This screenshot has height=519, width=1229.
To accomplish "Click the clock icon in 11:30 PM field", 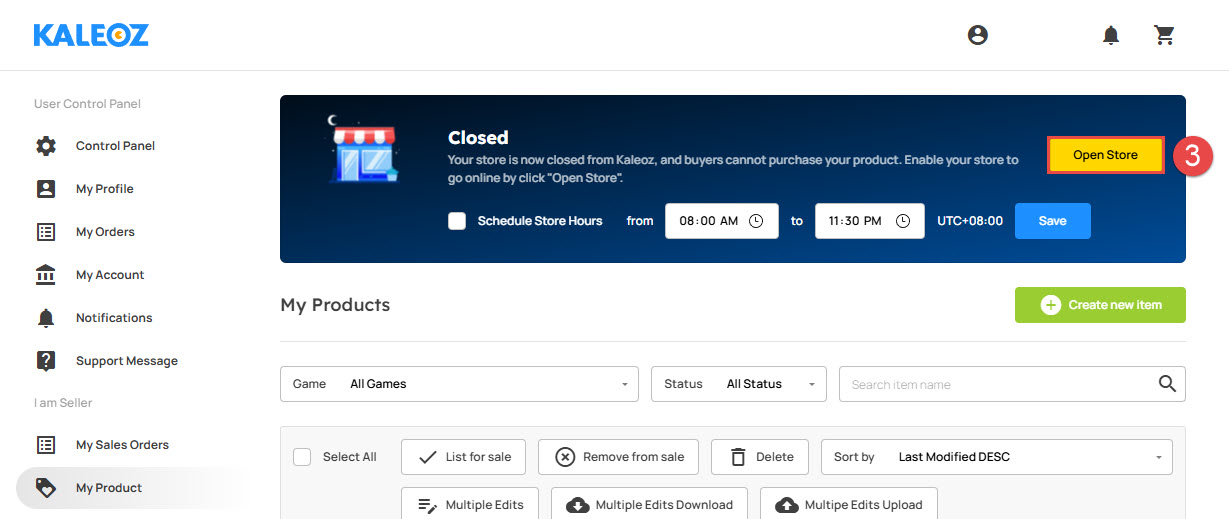I will click(x=903, y=221).
